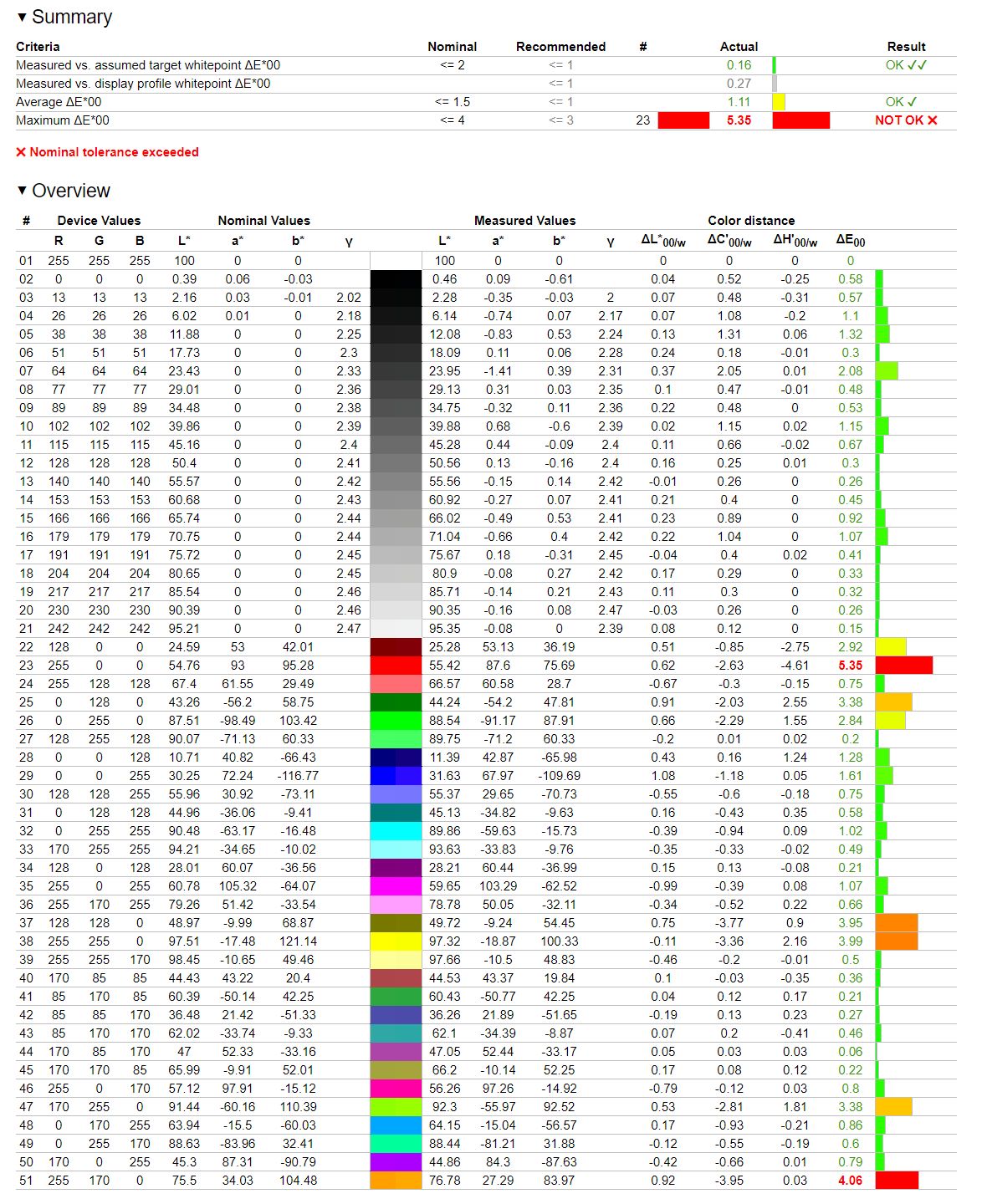Click the blue swatch in row 29
Screen dimensions: 987x1204
[x=396, y=776]
